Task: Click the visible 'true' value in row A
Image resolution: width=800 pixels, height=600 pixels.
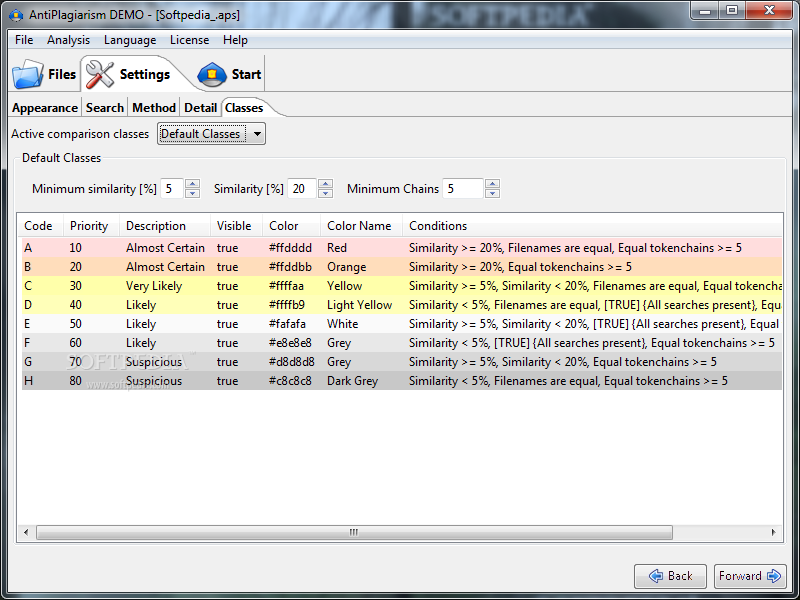Action: (x=228, y=248)
